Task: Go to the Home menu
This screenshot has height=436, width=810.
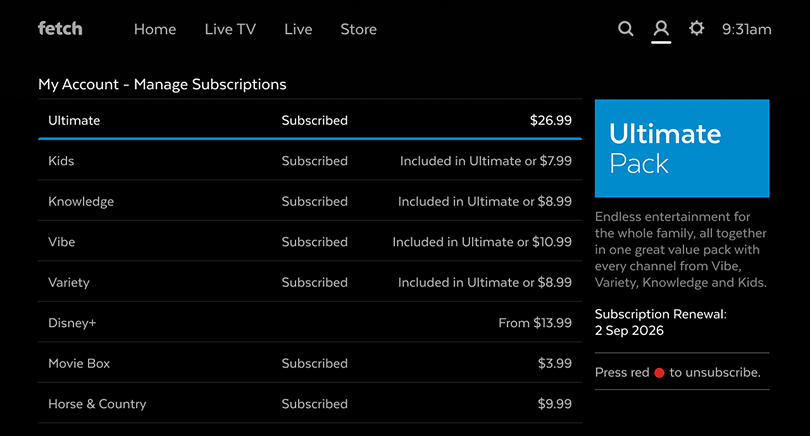Action: tap(155, 29)
